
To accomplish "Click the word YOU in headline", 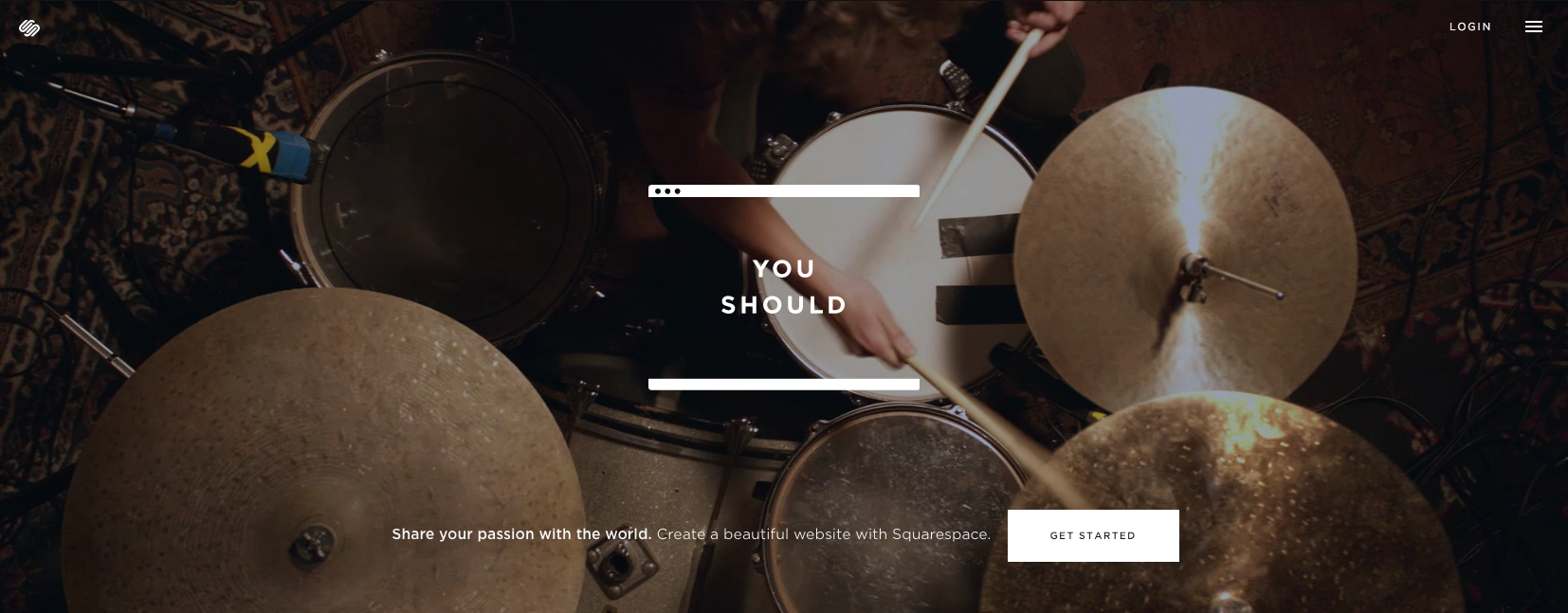I will click(x=784, y=269).
